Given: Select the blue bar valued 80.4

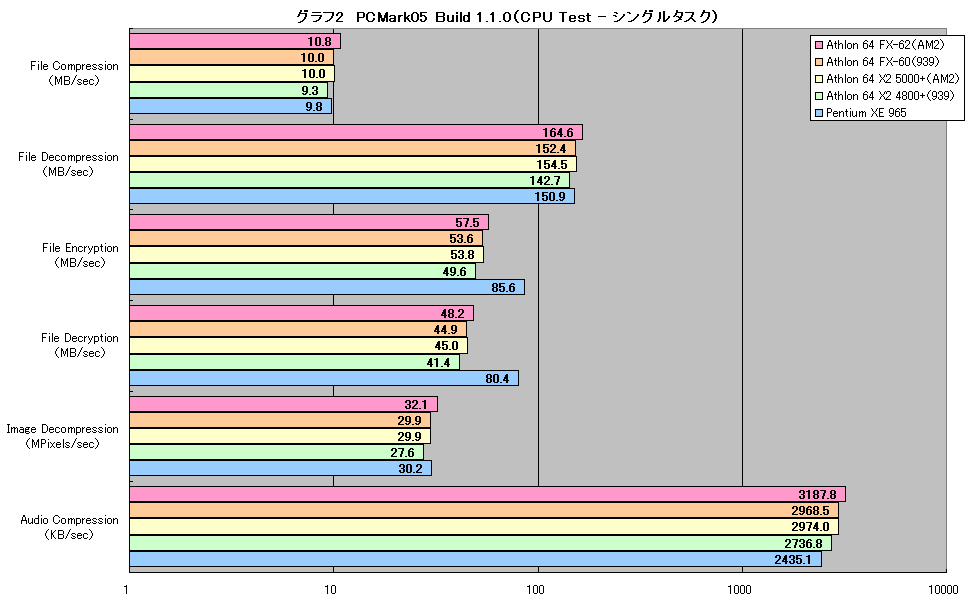Looking at the screenshot, I should [324, 378].
